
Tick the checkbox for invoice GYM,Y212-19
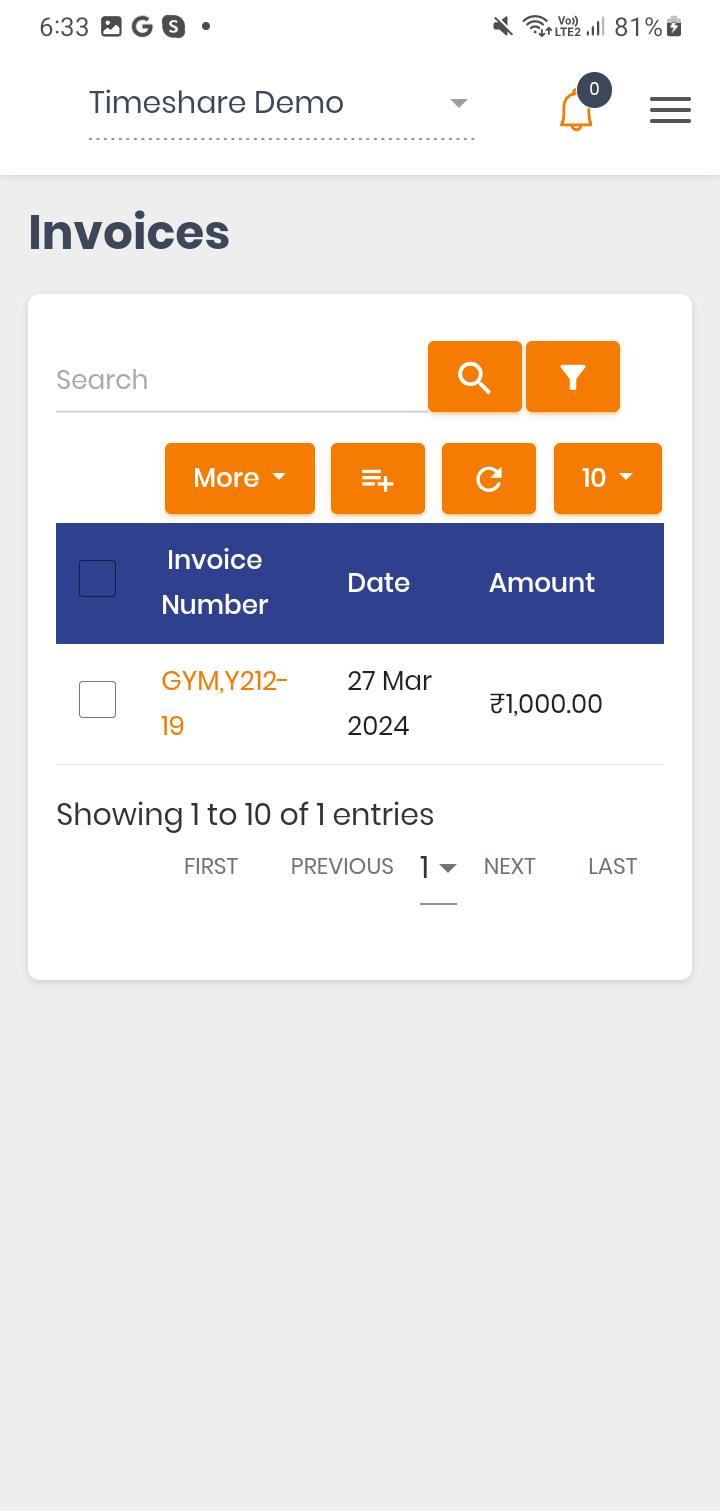(98, 700)
